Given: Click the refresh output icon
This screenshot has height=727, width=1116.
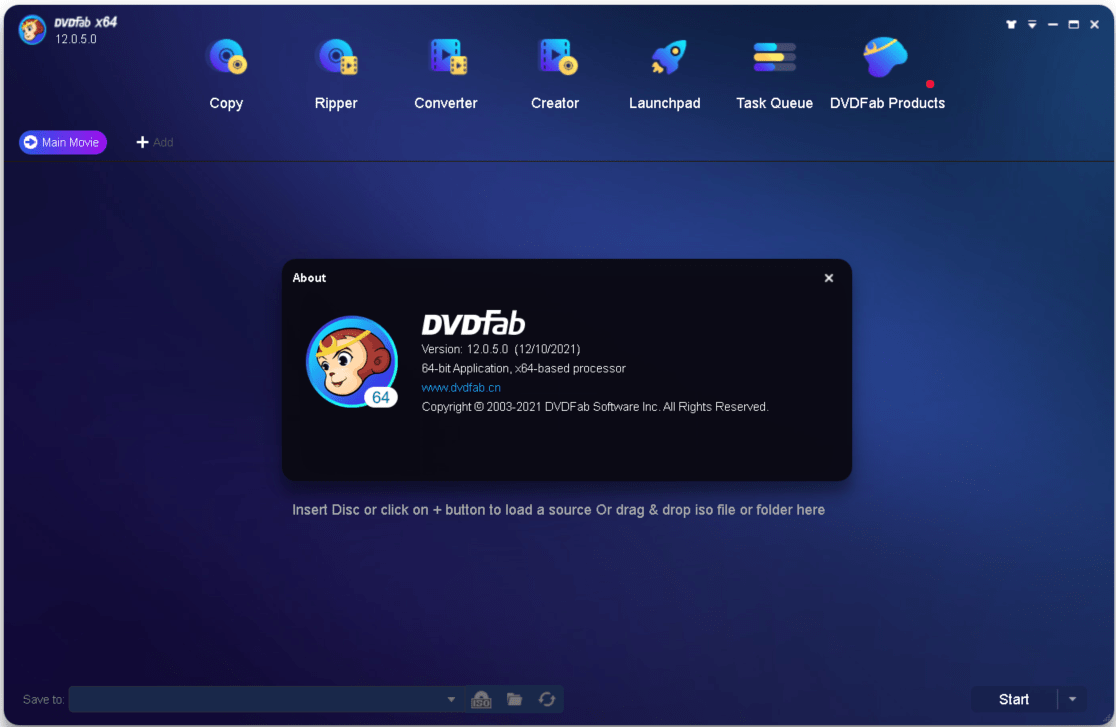Looking at the screenshot, I should point(547,699).
